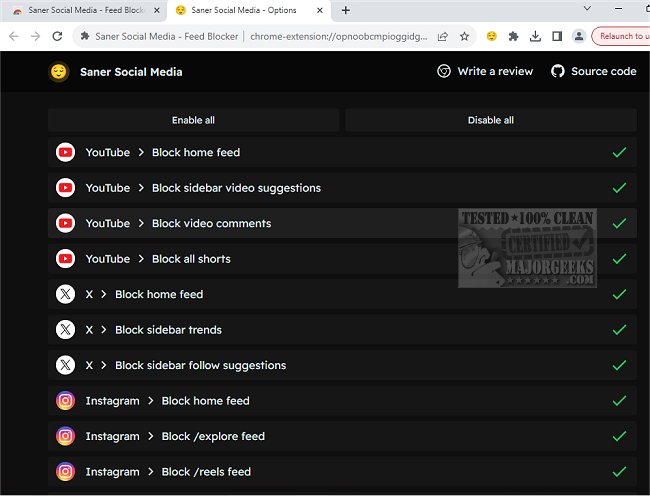Open the tab search dropdown arrow
Screen dimensions: 650x496
587,8
